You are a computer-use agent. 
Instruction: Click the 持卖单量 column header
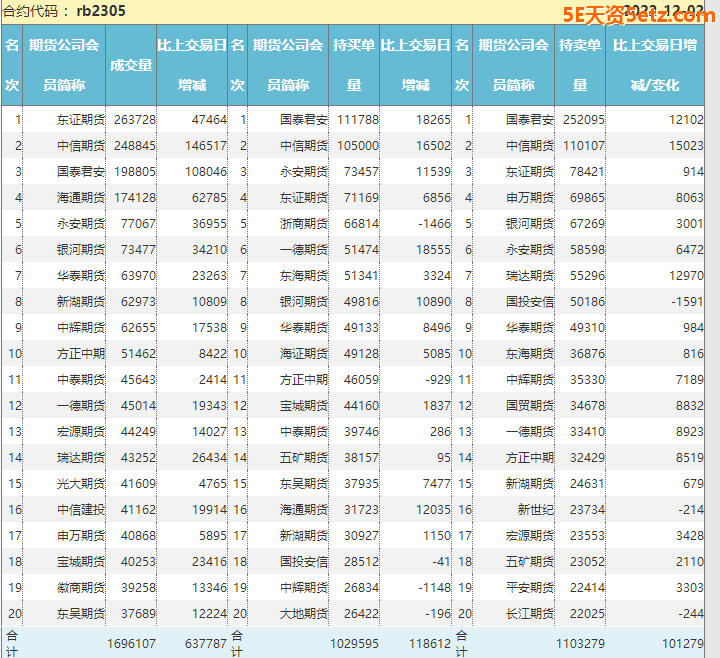pos(579,65)
